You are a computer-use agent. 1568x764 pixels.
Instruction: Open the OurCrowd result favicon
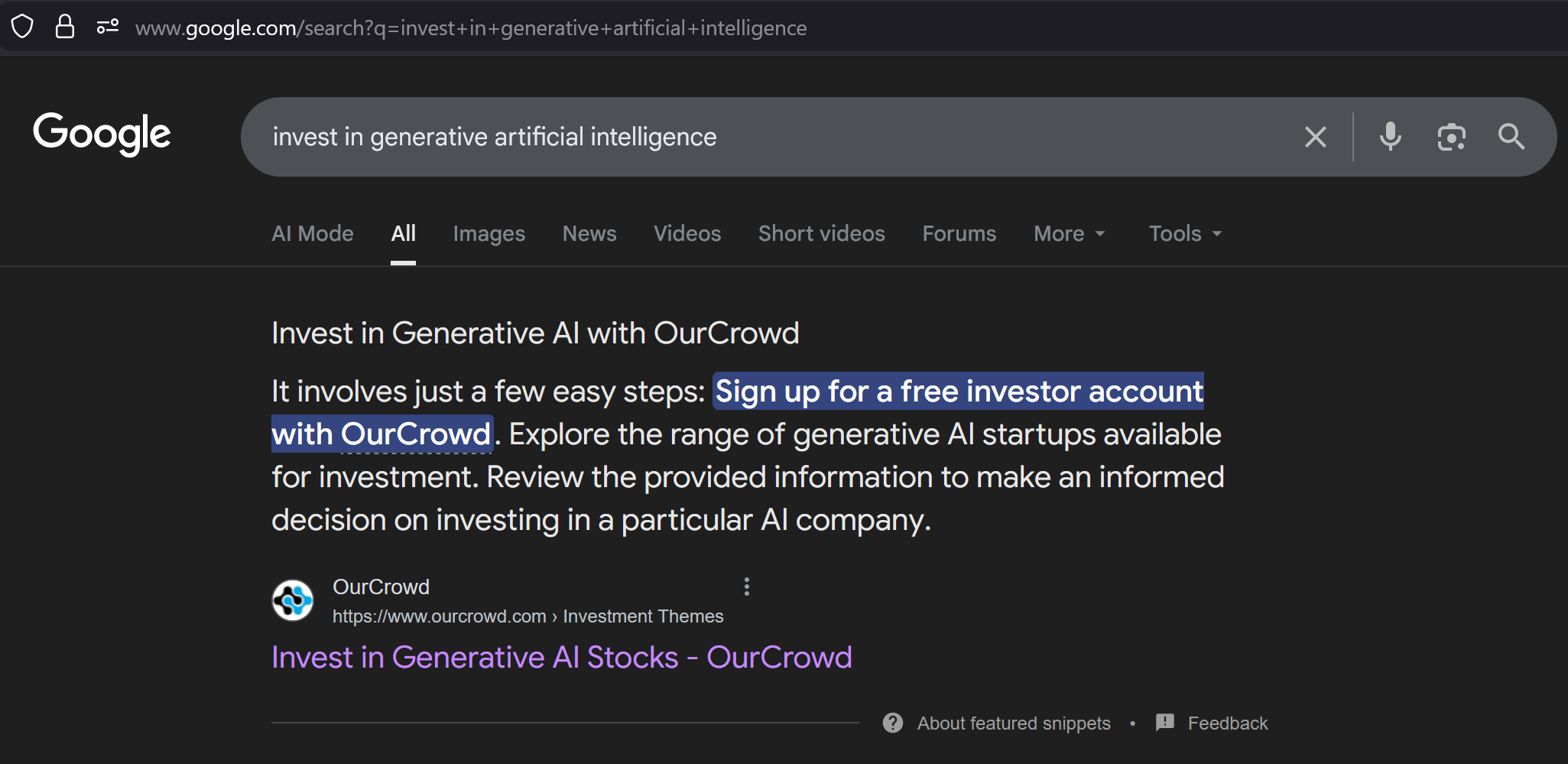(292, 600)
